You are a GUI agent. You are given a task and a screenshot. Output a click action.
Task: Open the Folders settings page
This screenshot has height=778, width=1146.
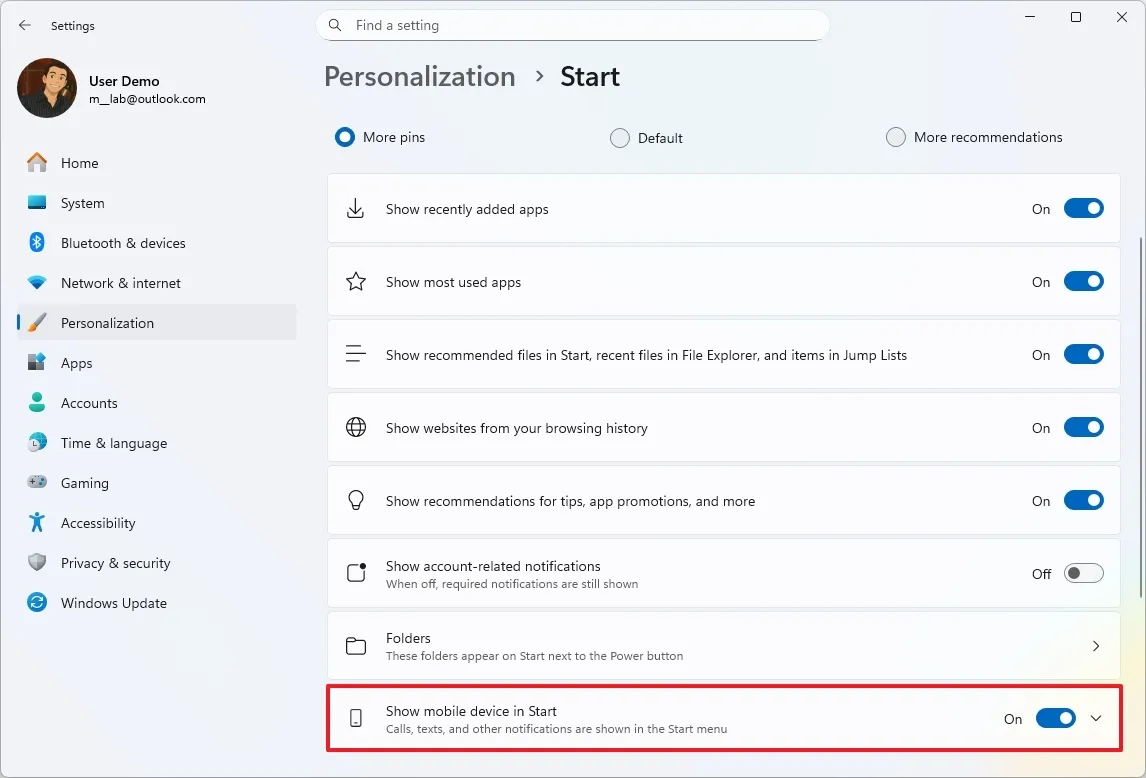723,646
